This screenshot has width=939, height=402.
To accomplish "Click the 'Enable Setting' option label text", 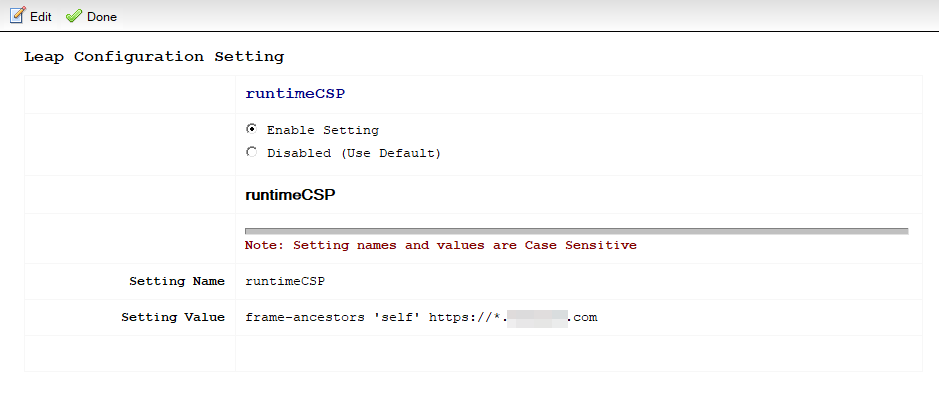I will click(x=322, y=130).
